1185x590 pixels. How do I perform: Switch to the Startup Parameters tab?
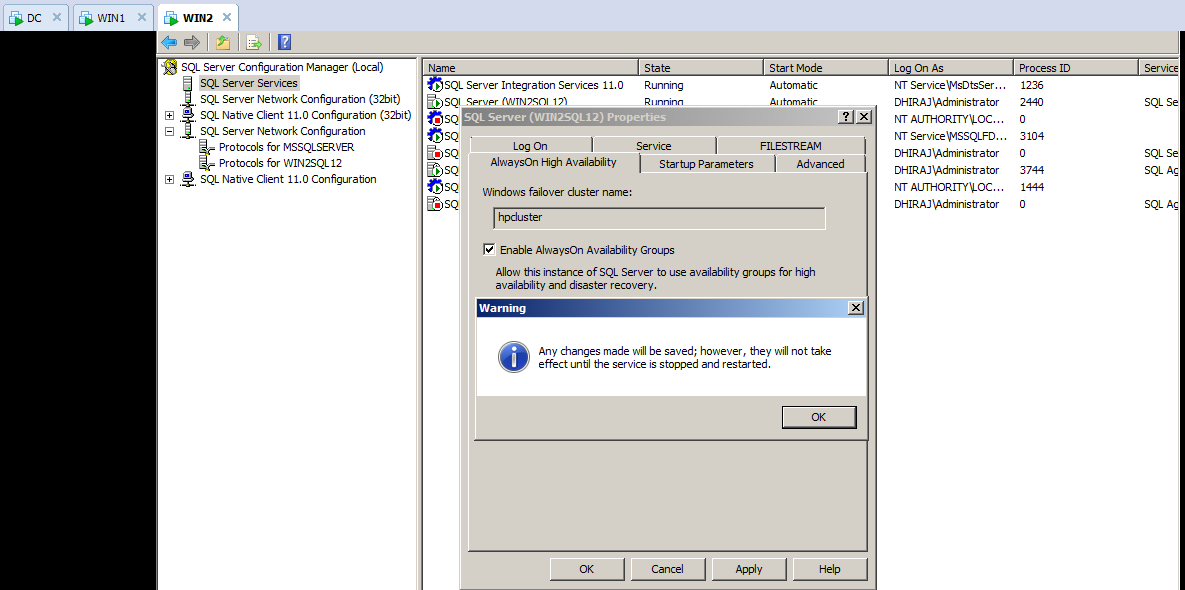706,163
